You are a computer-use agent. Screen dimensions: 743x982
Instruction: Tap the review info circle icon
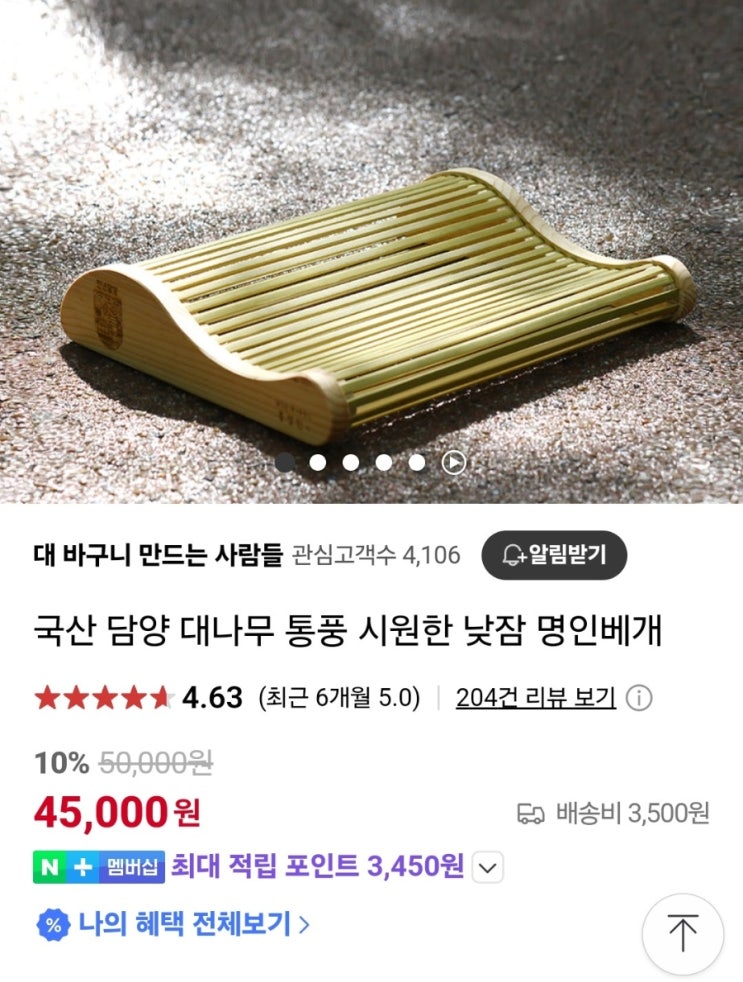(639, 698)
